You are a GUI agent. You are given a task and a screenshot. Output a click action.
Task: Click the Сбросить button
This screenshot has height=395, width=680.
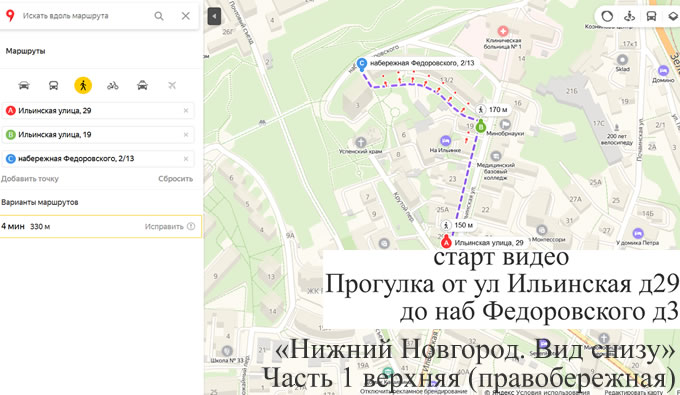pyautogui.click(x=176, y=179)
